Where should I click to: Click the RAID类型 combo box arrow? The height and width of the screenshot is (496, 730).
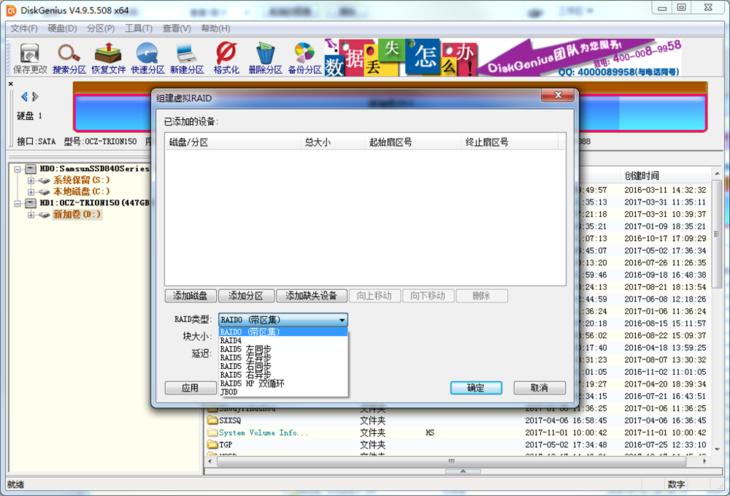342,320
